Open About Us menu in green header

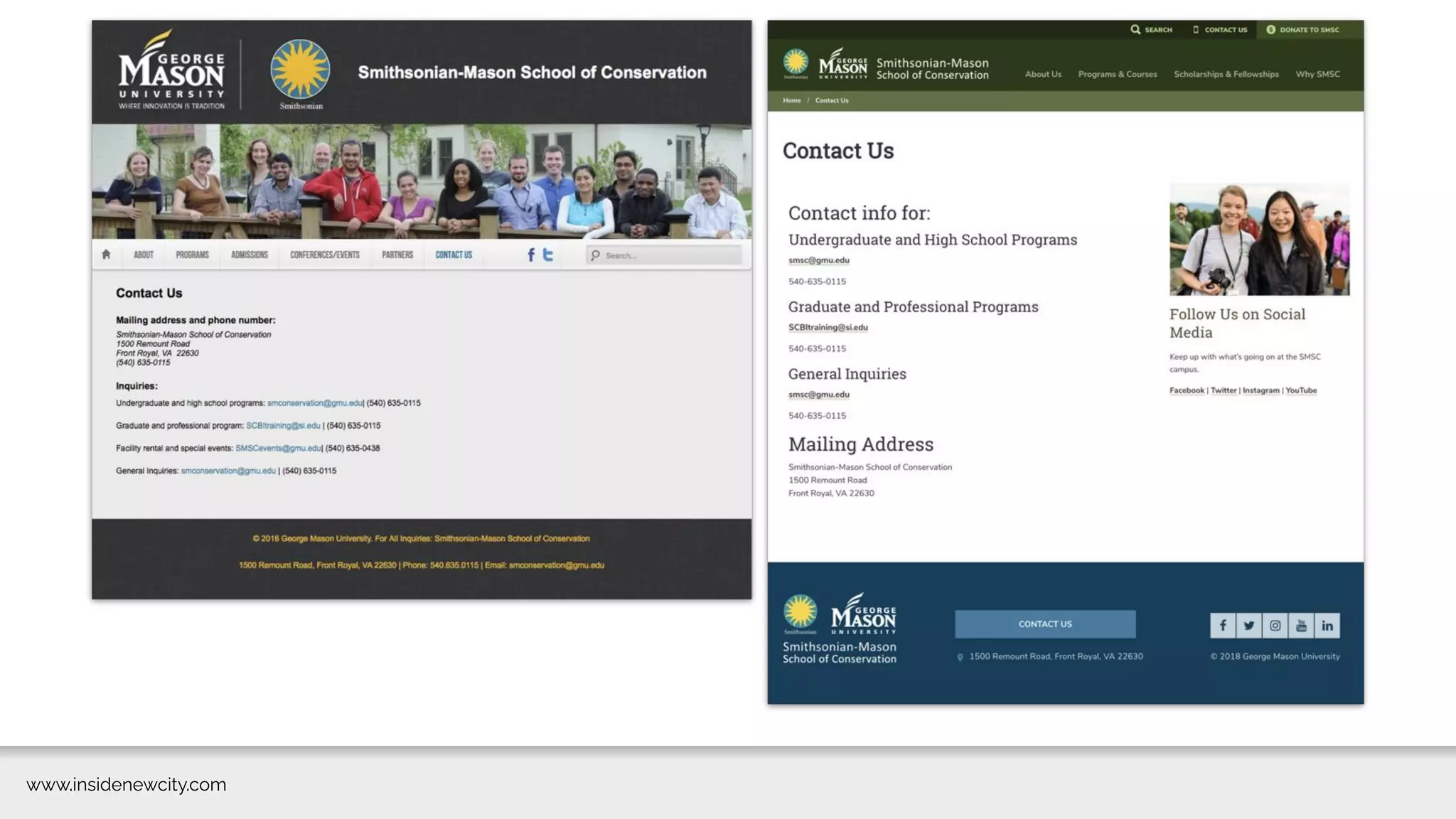[1043, 74]
